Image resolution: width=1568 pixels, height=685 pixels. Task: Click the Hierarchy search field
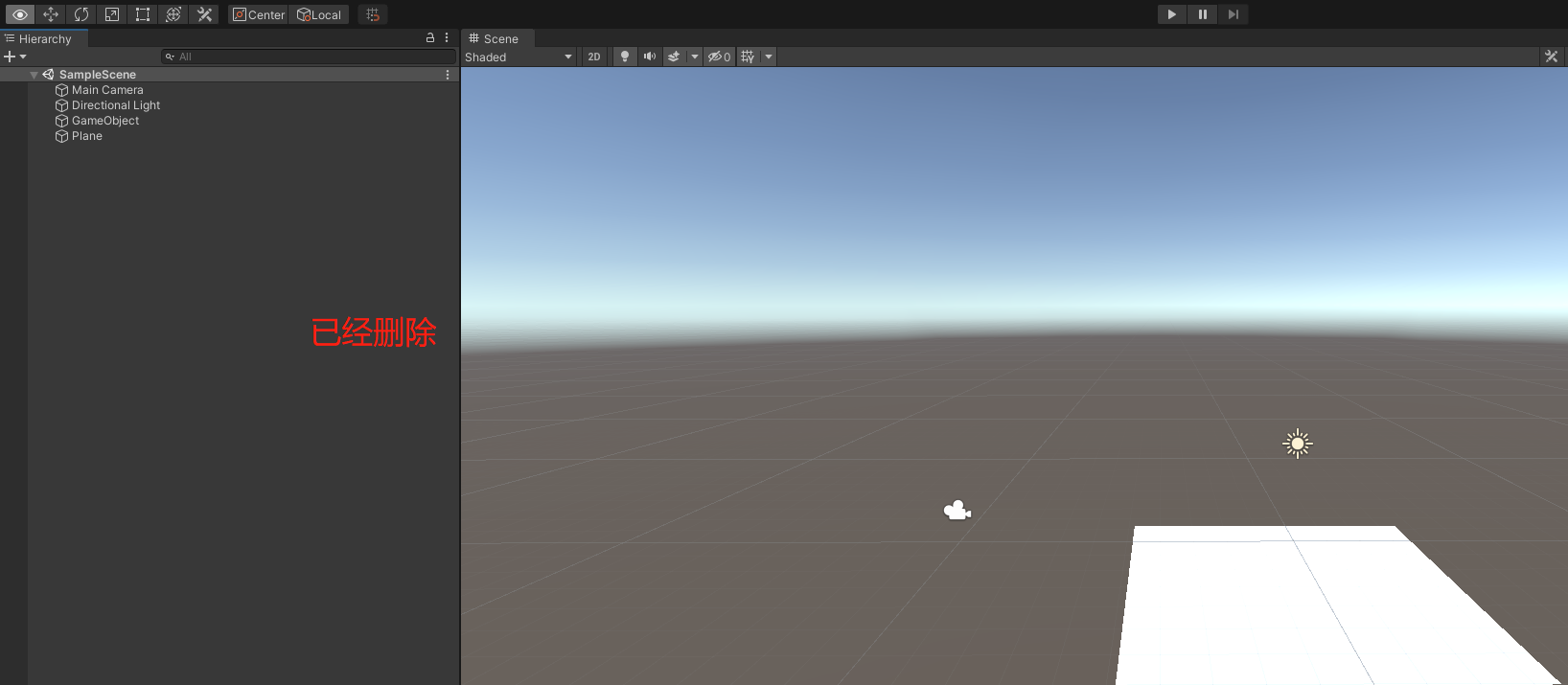[x=308, y=57]
